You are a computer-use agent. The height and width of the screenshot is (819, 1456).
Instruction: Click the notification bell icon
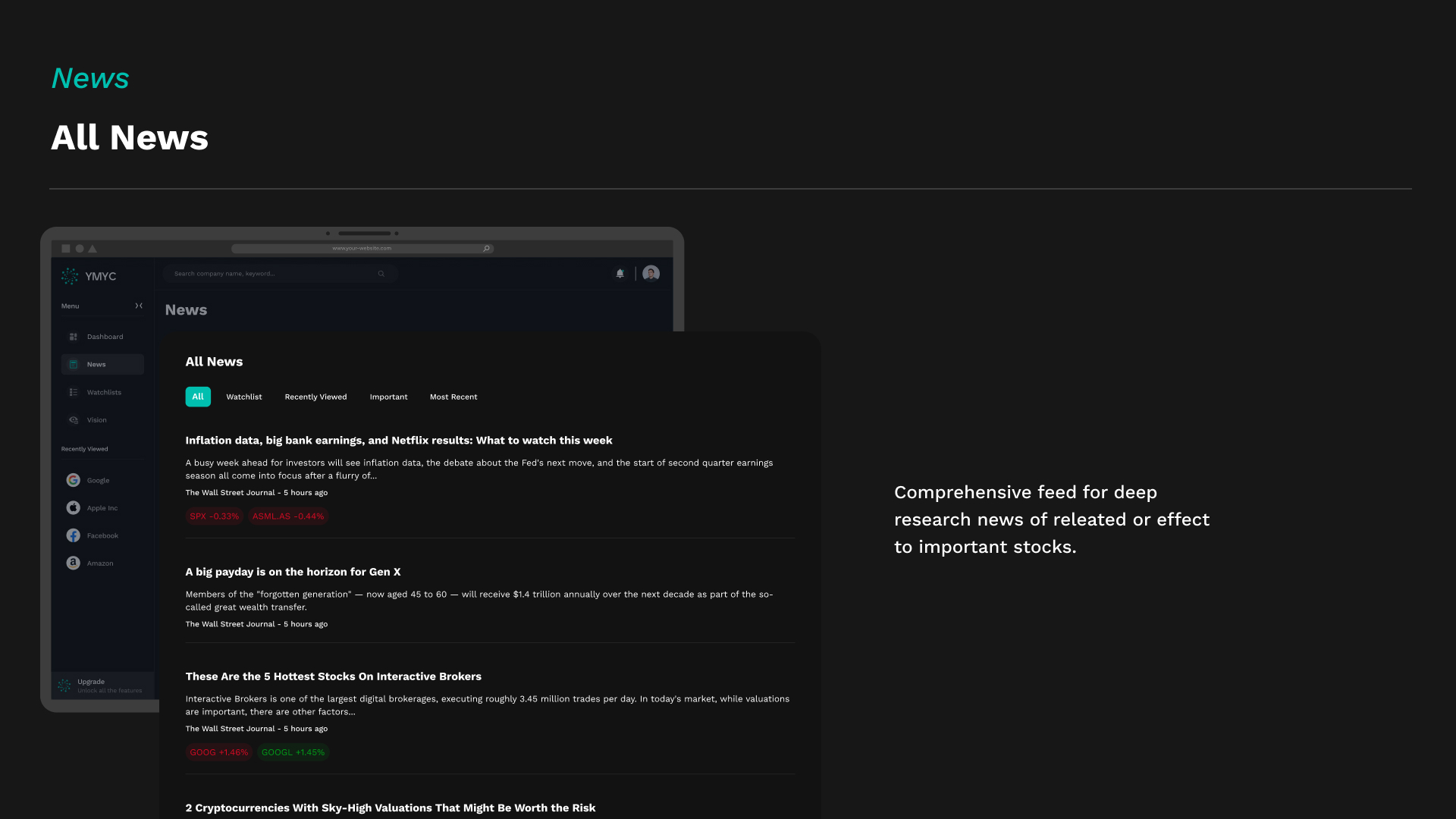[x=620, y=274]
